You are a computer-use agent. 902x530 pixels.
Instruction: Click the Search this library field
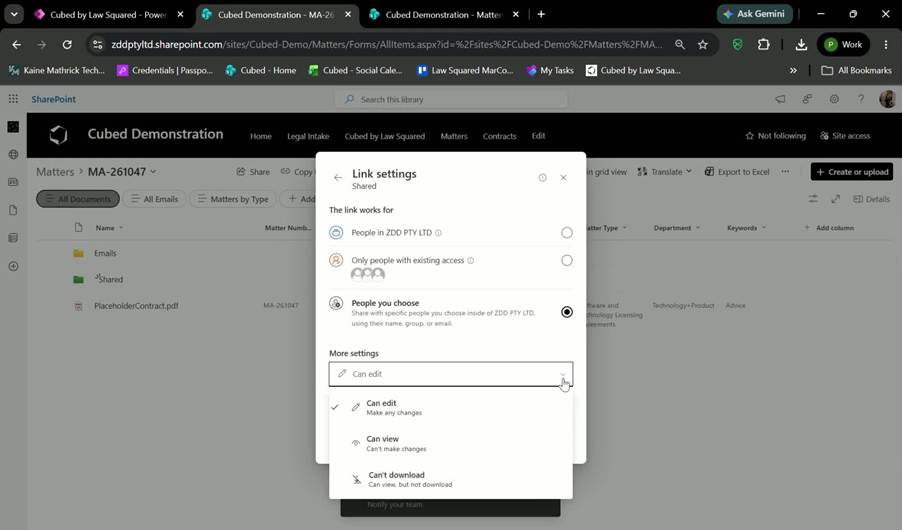click(450, 99)
